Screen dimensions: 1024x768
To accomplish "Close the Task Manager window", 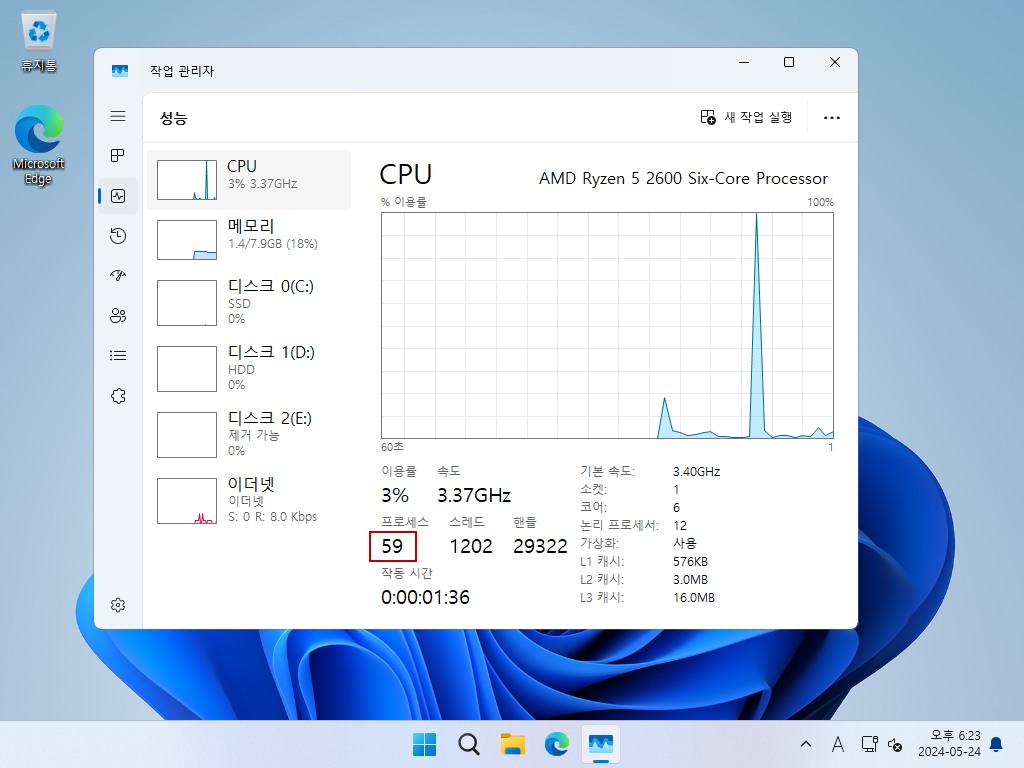I will [835, 63].
